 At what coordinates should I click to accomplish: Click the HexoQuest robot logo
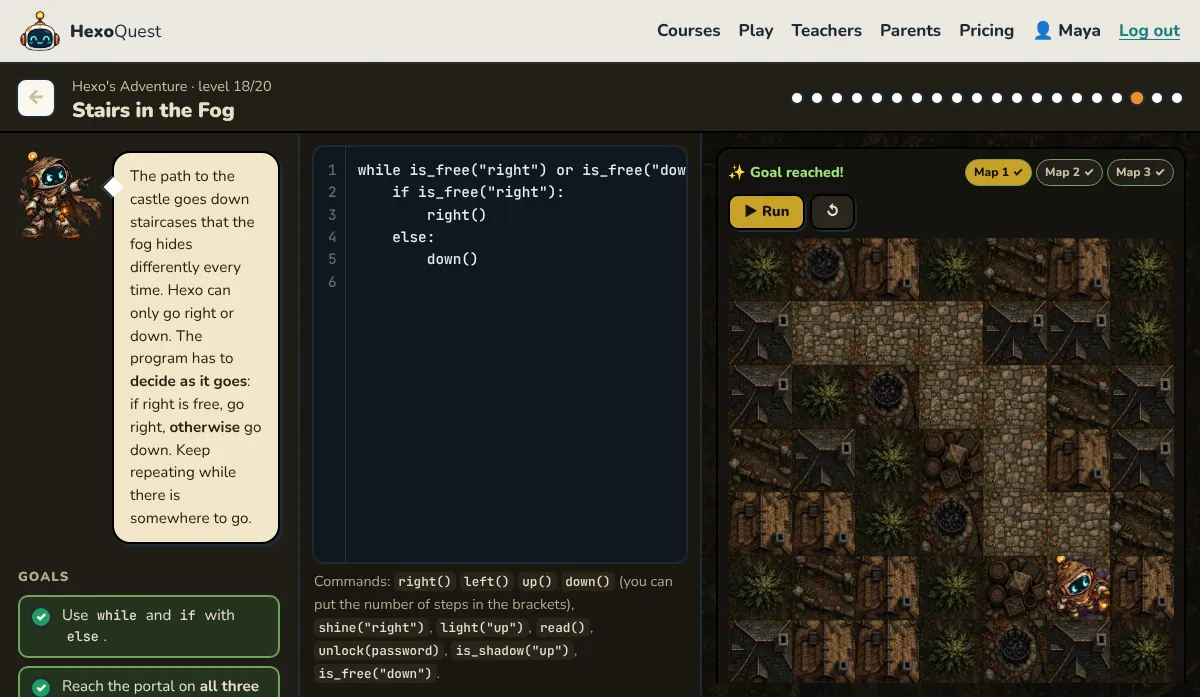pyautogui.click(x=39, y=31)
